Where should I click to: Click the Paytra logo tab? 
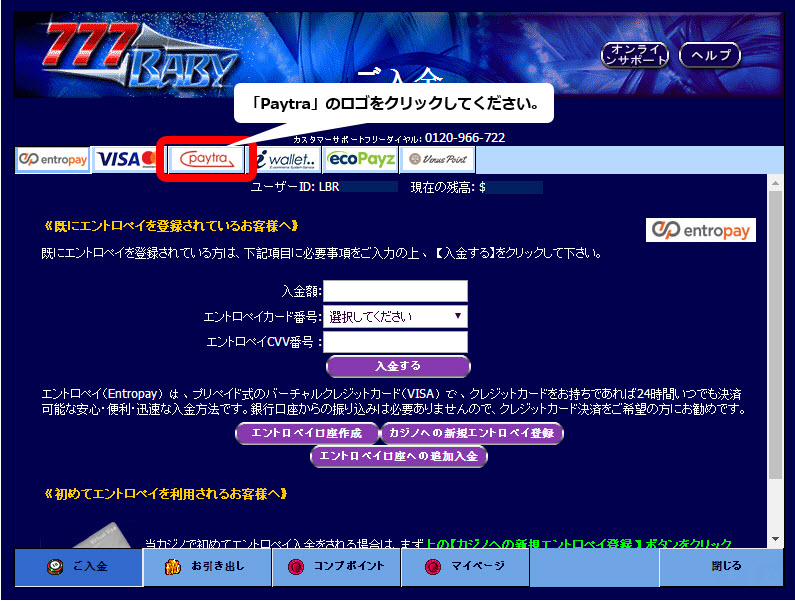click(x=206, y=160)
